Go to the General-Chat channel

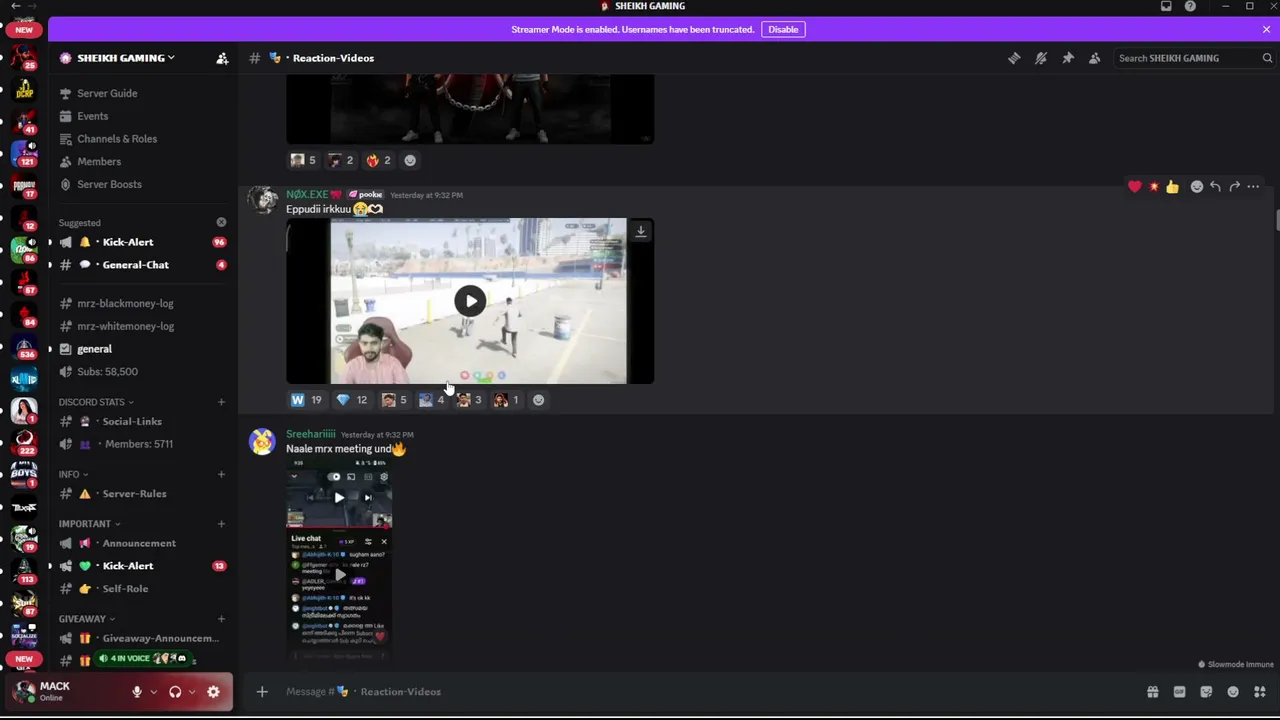point(143,265)
